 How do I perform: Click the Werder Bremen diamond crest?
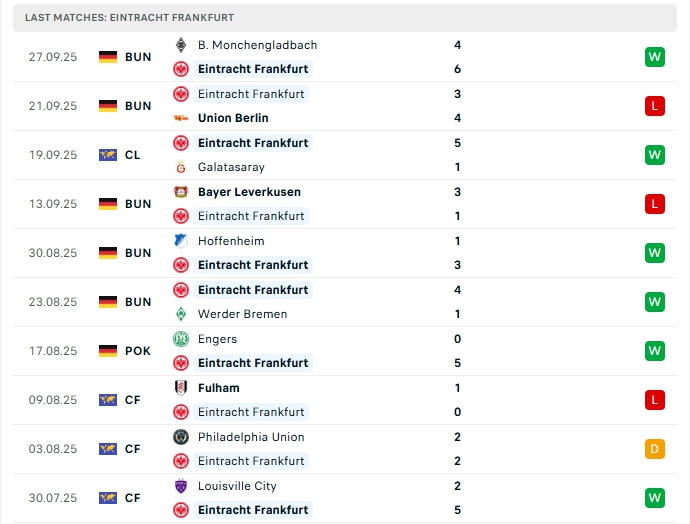point(181,314)
